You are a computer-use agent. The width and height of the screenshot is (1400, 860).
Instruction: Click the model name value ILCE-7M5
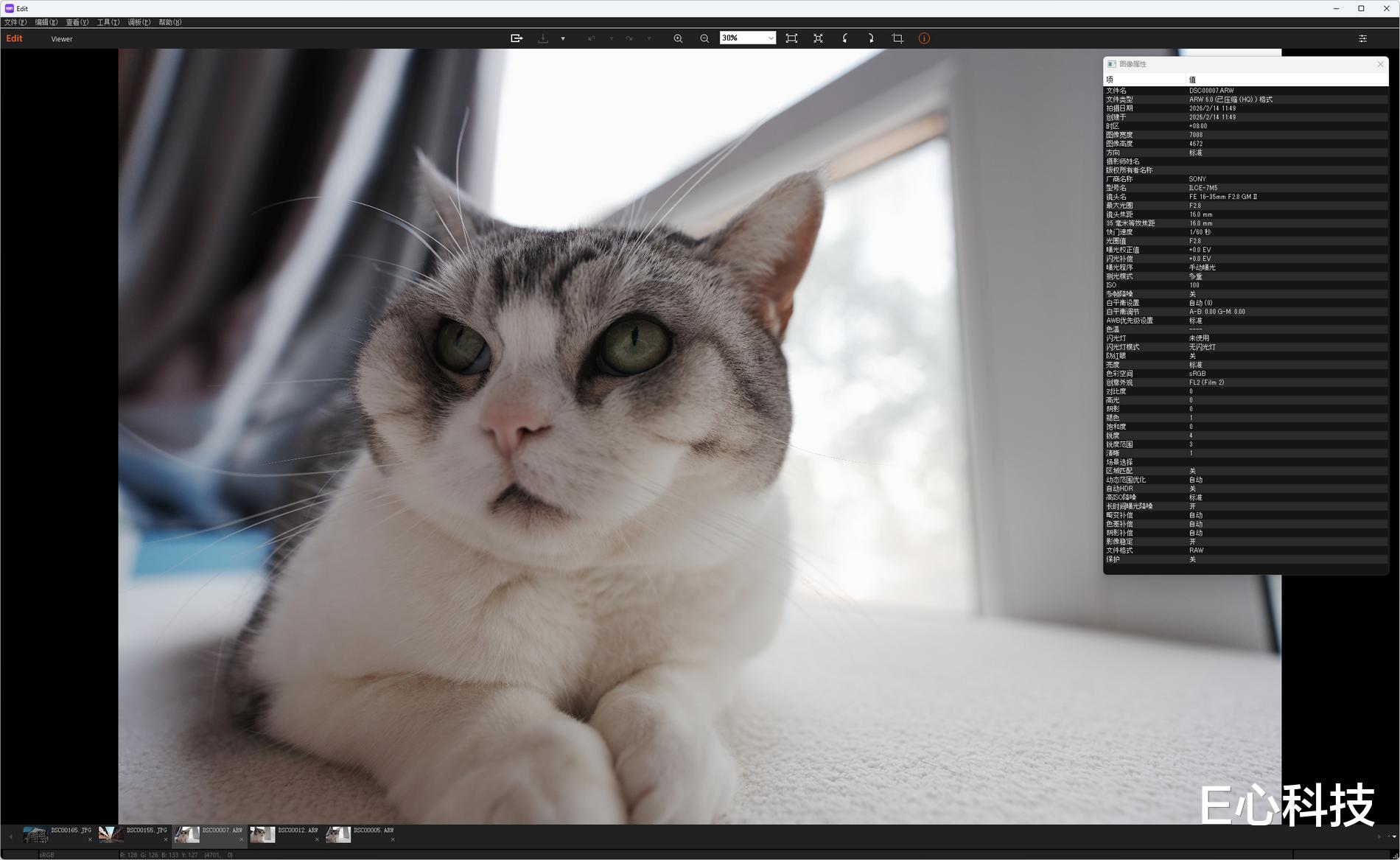tap(1203, 188)
